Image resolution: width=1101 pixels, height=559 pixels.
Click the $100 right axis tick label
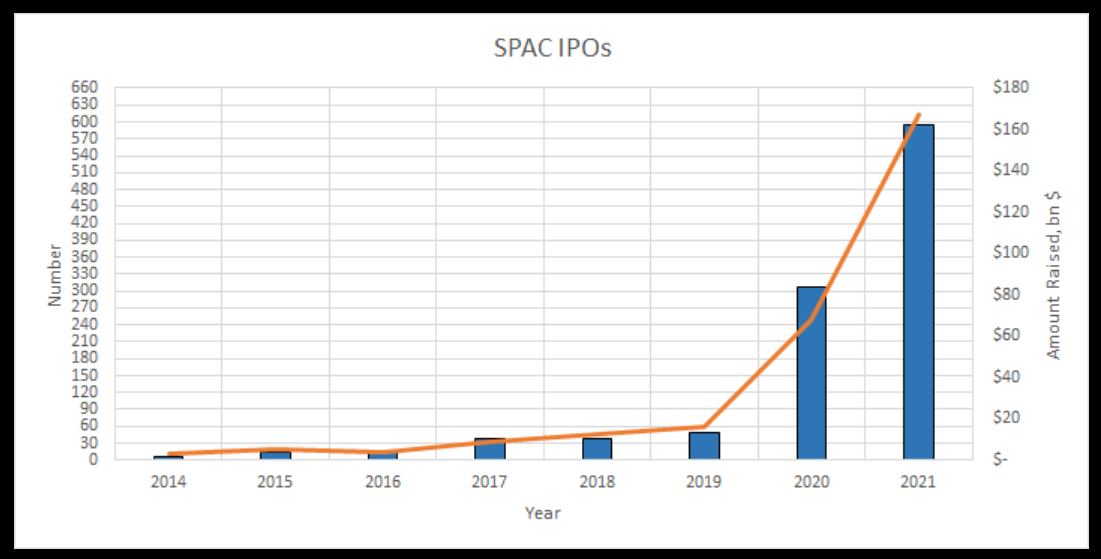(1010, 253)
